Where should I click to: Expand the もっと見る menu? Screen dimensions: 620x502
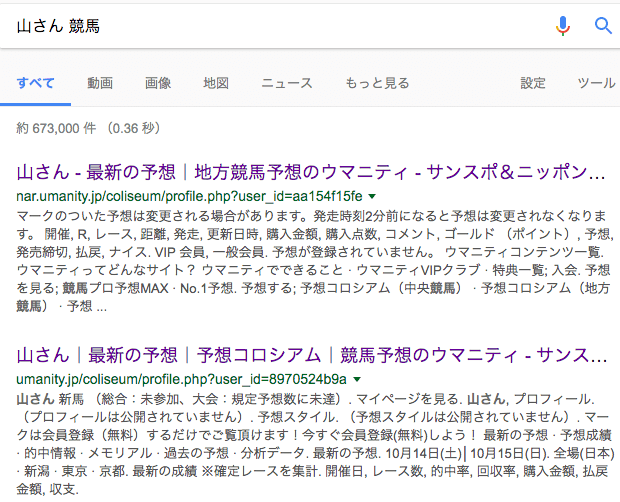pyautogui.click(x=377, y=83)
